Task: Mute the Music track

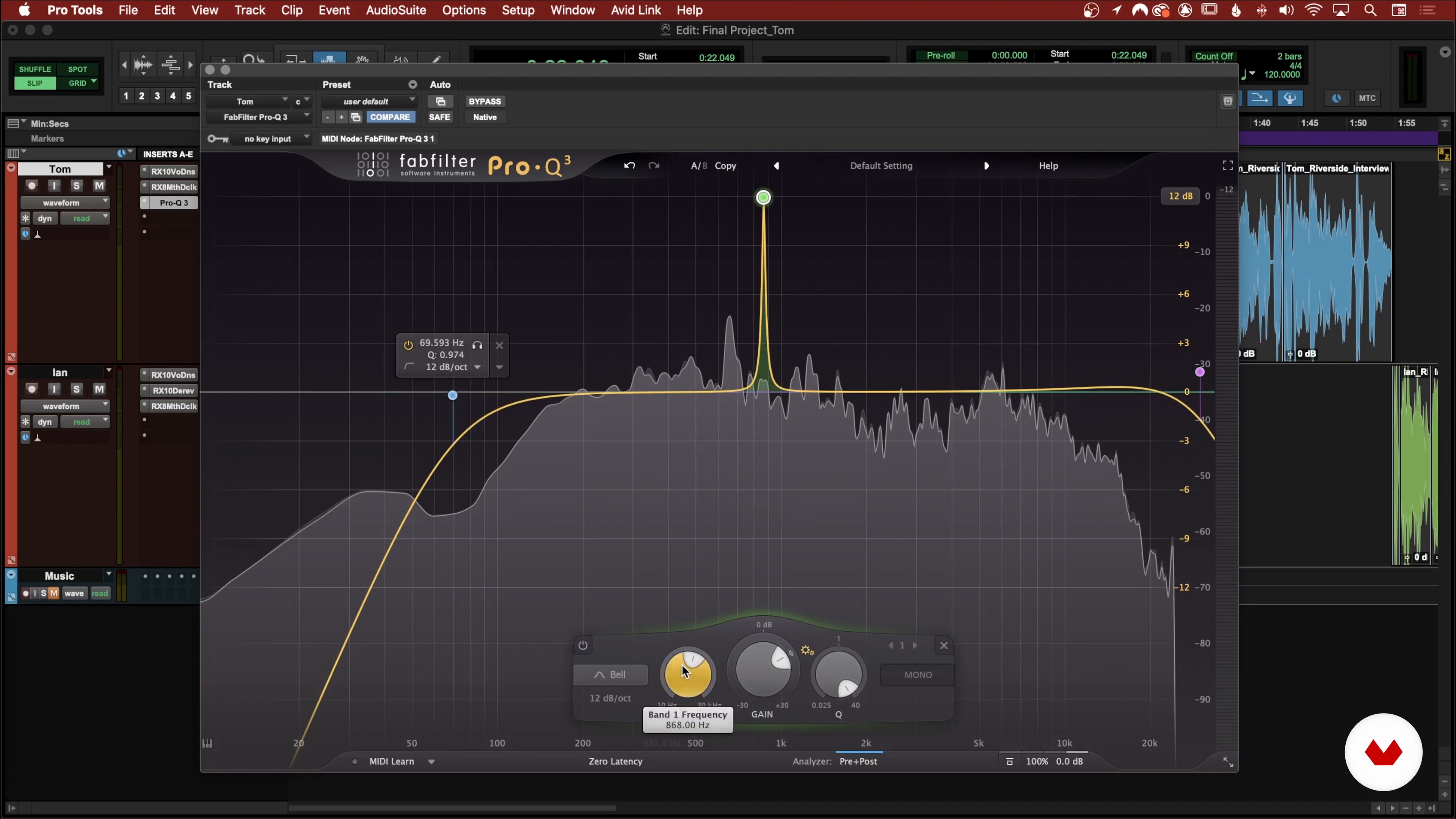Action: 53,593
